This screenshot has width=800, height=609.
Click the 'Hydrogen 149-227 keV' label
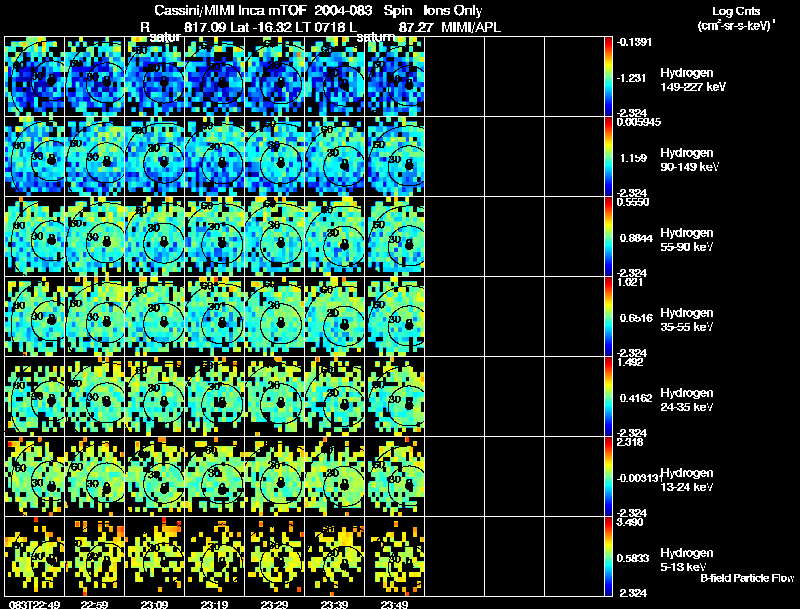693,80
